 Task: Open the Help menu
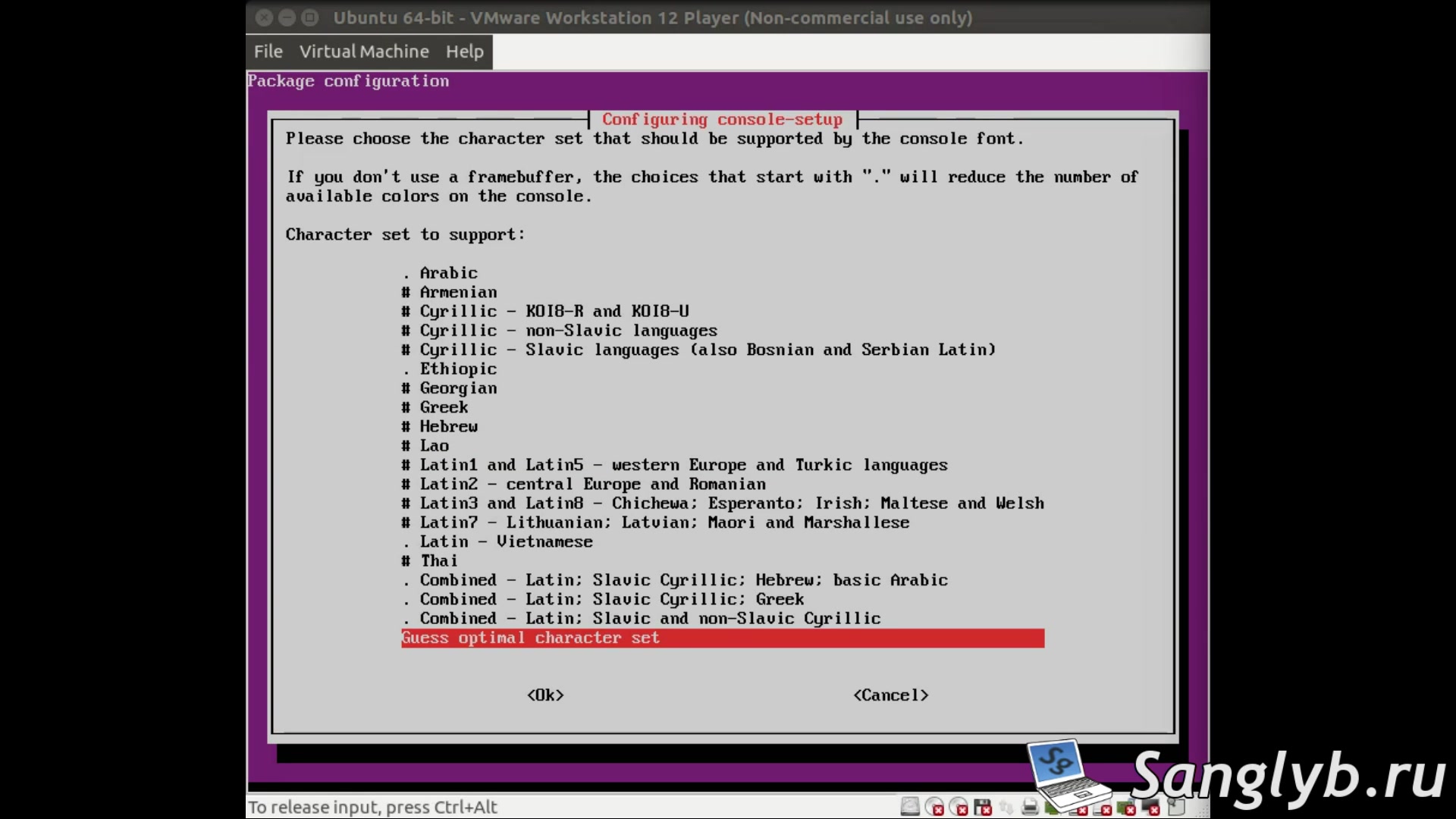(x=464, y=52)
